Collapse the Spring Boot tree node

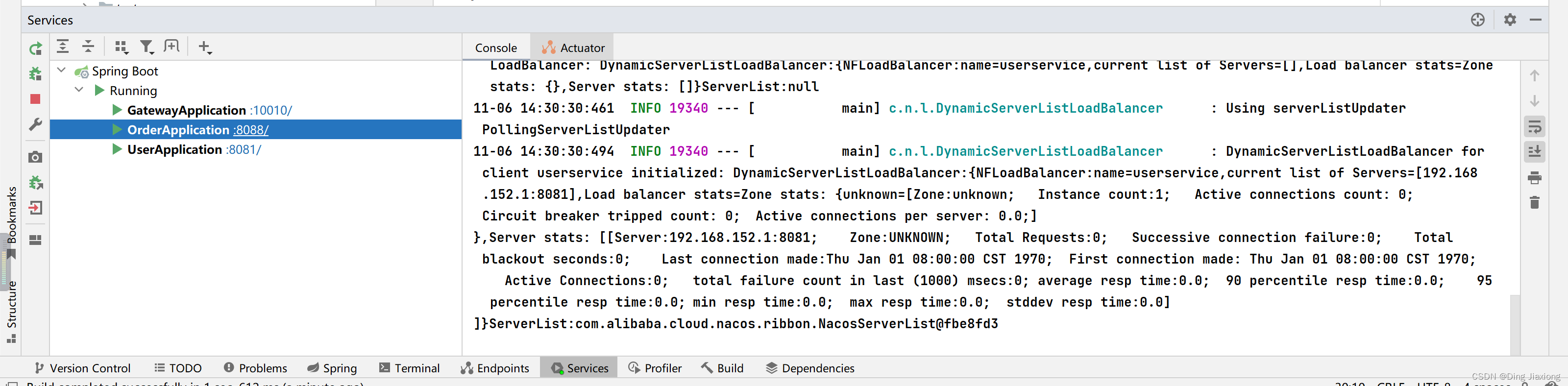[x=61, y=70]
